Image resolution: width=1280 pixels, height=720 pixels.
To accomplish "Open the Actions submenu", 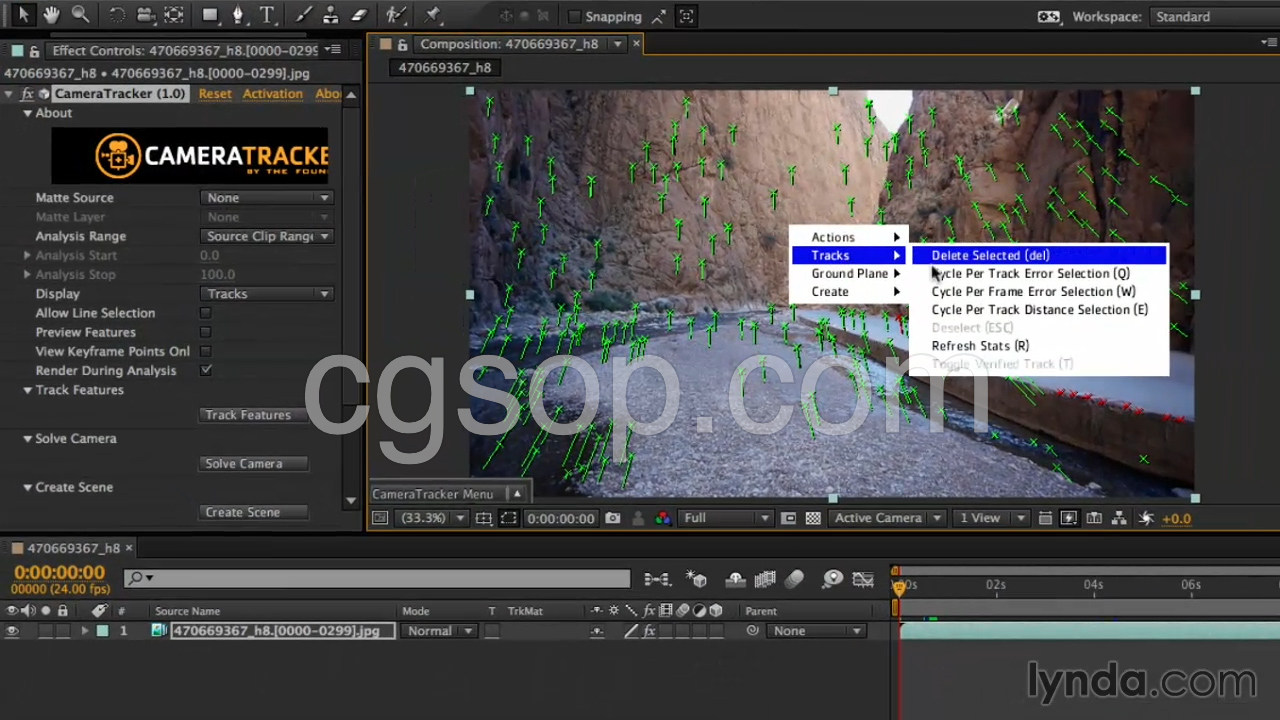I will [x=849, y=237].
